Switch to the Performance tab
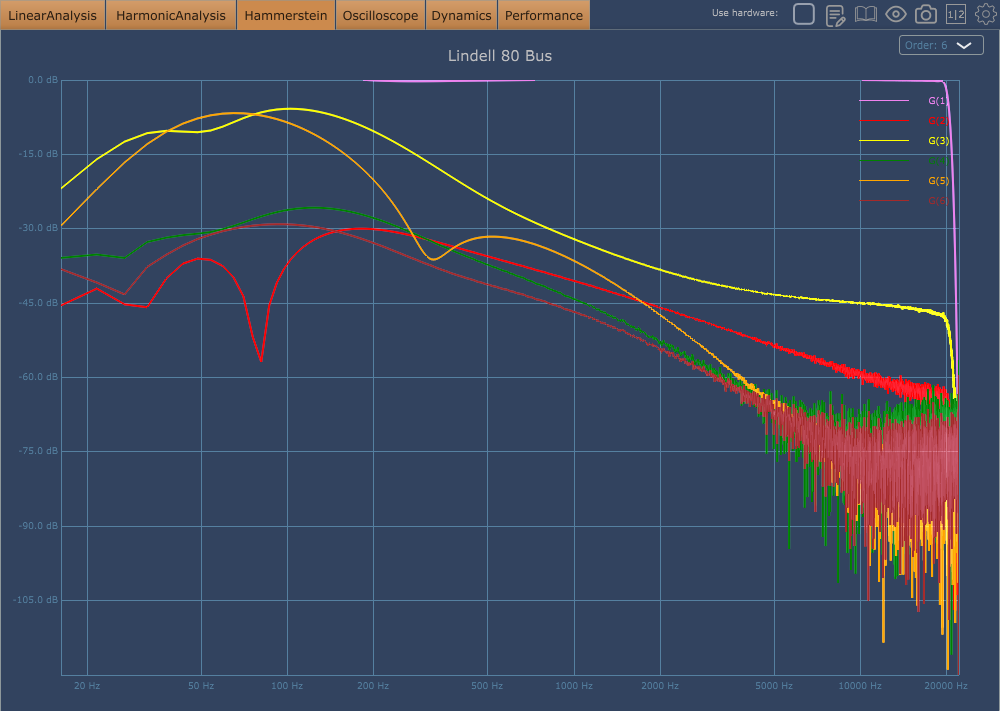This screenshot has width=1000, height=711. pyautogui.click(x=544, y=15)
